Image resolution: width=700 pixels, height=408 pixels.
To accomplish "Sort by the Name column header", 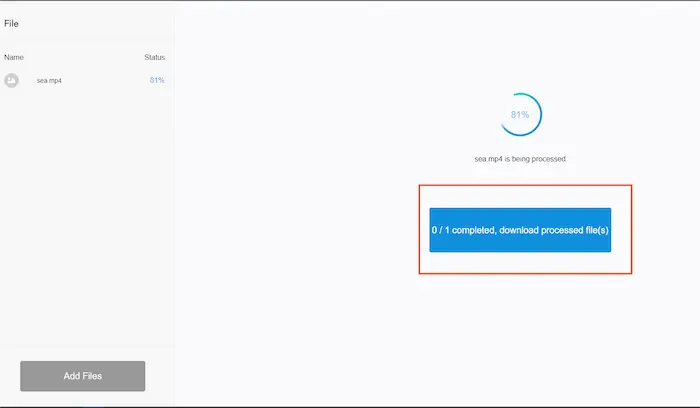I will click(x=14, y=58).
